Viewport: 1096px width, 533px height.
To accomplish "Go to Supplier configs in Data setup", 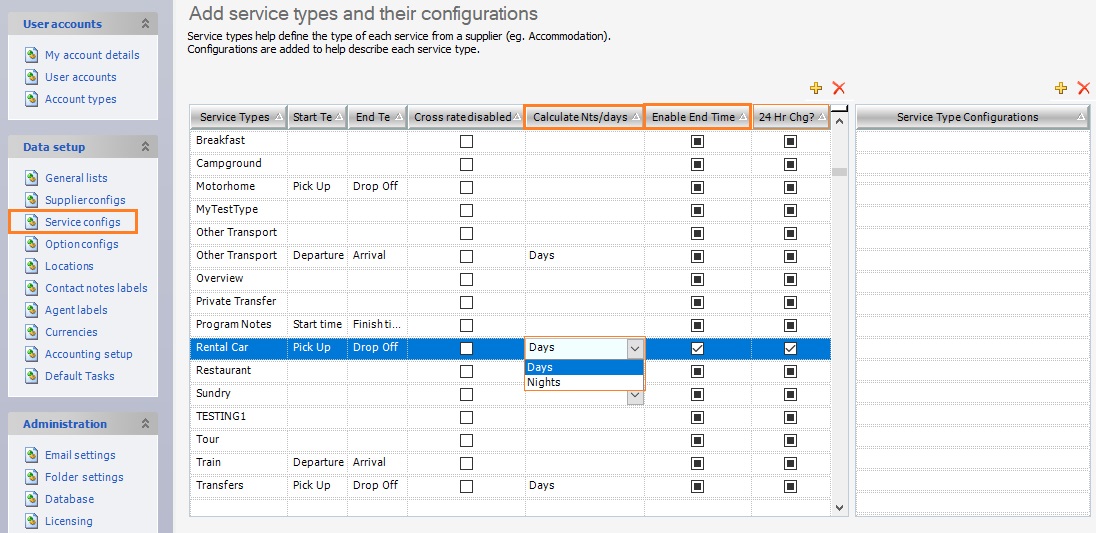I will [x=85, y=200].
